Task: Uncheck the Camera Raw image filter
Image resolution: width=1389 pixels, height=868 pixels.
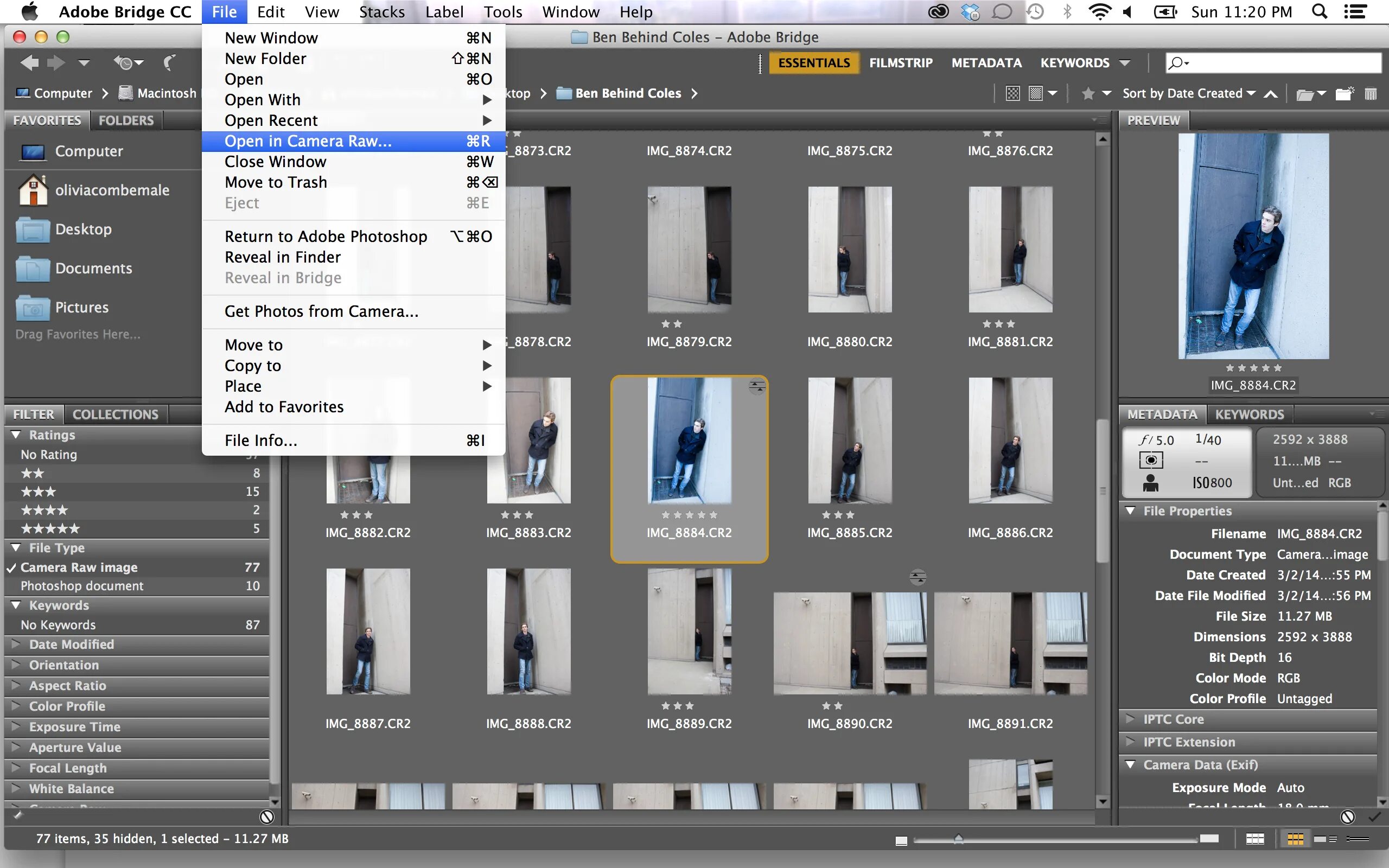Action: (x=79, y=567)
